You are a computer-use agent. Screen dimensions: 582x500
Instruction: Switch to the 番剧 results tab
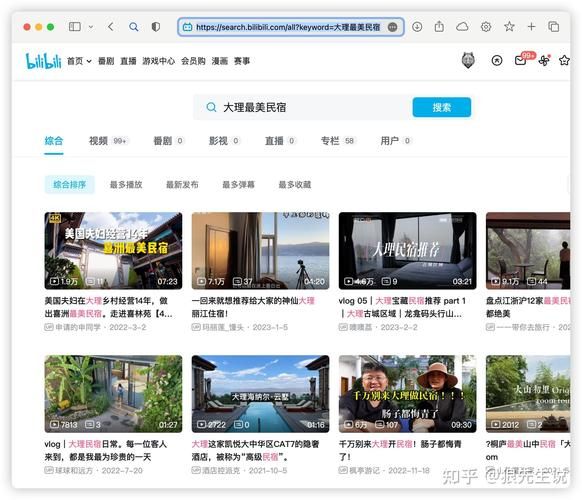[169, 141]
